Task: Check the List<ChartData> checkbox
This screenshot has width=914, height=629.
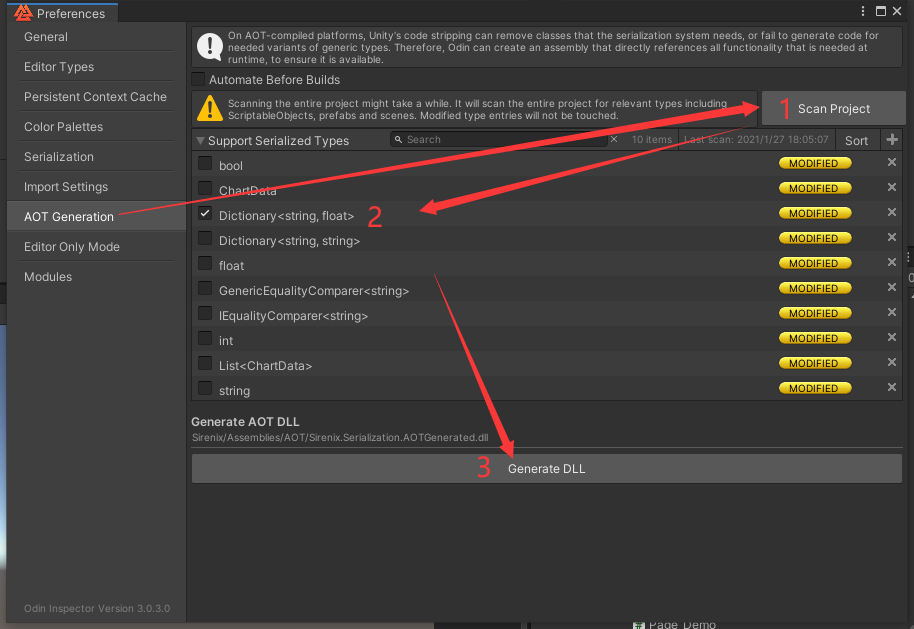Action: pyautogui.click(x=205, y=364)
